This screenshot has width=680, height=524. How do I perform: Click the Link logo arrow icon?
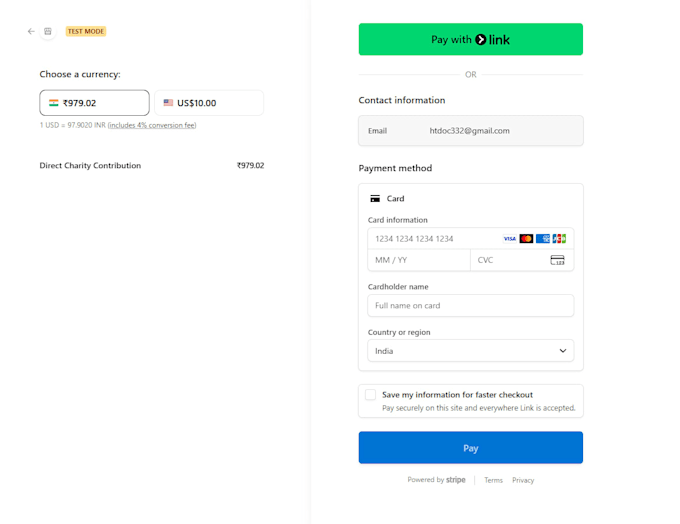pyautogui.click(x=481, y=39)
